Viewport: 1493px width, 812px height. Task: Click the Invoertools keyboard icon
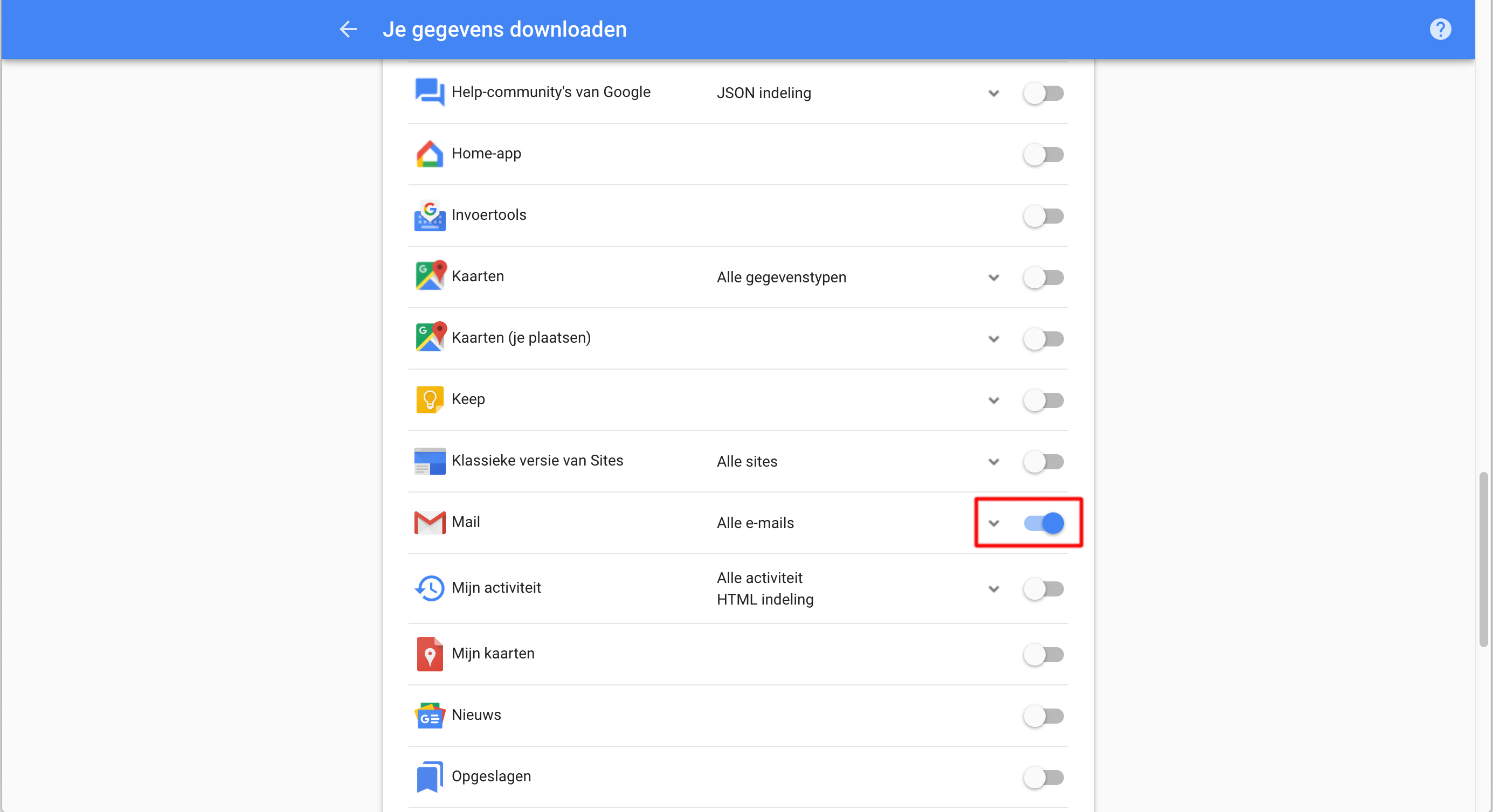pos(430,216)
